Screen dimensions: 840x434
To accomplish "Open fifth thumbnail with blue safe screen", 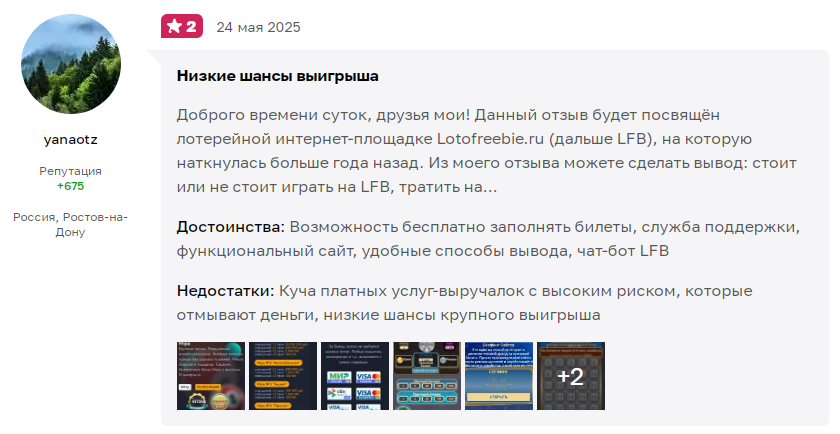I will point(499,376).
